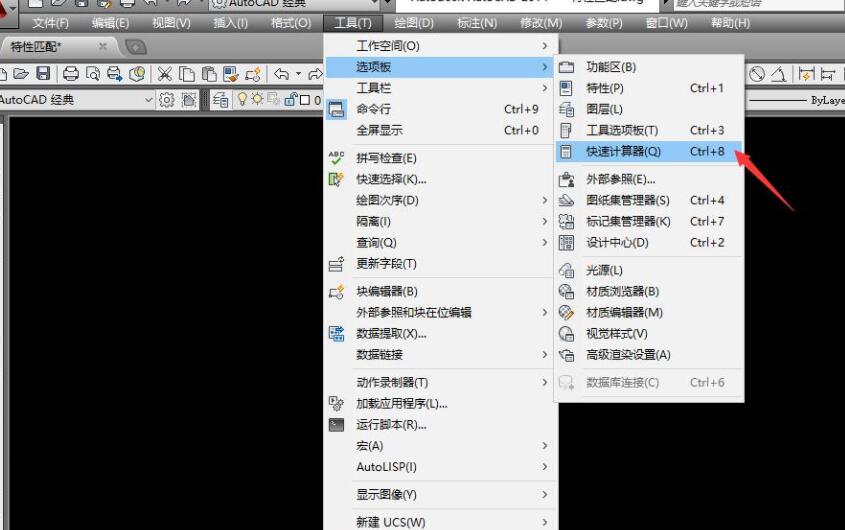Open the 插入(I) menu
The width and height of the screenshot is (845, 530).
point(230,23)
